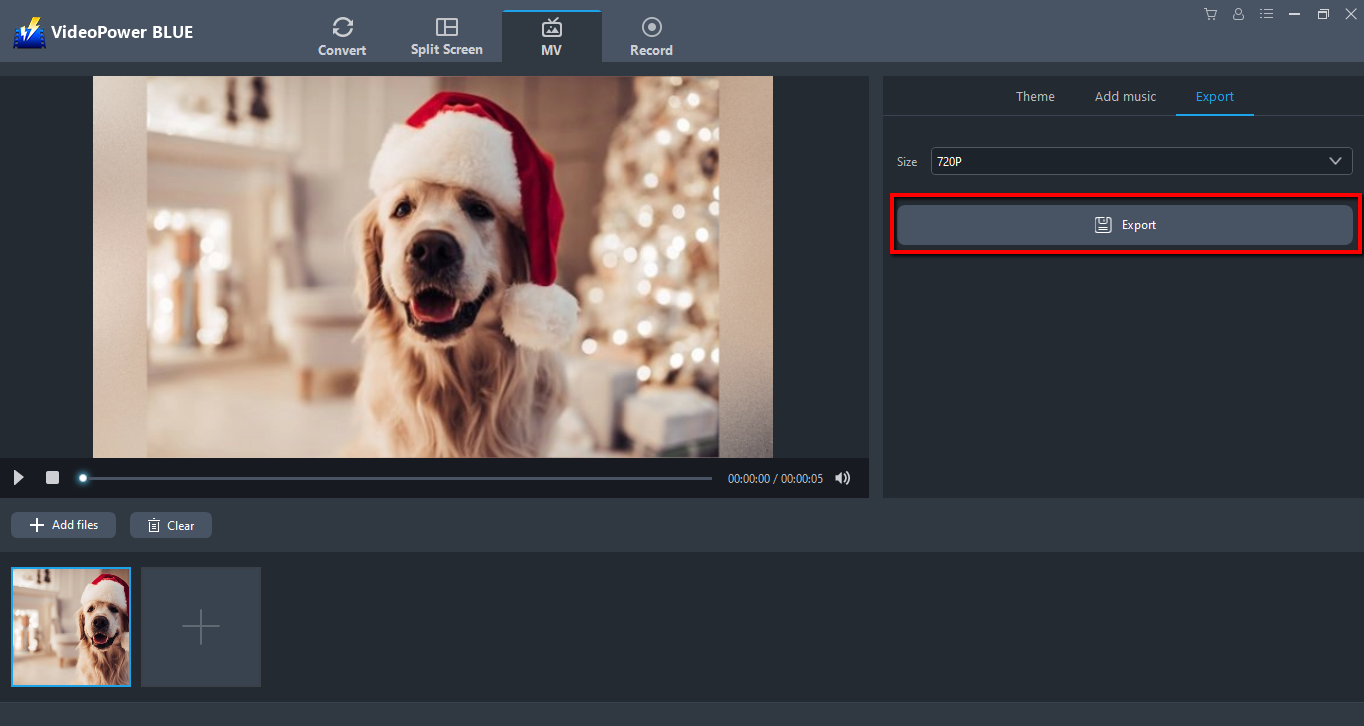Click the plus tile to add another clip

pos(200,627)
